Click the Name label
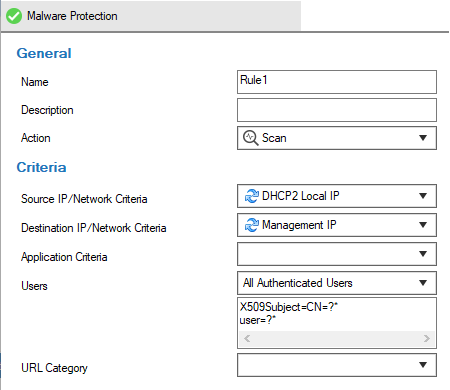450x390 pixels. click(x=35, y=82)
